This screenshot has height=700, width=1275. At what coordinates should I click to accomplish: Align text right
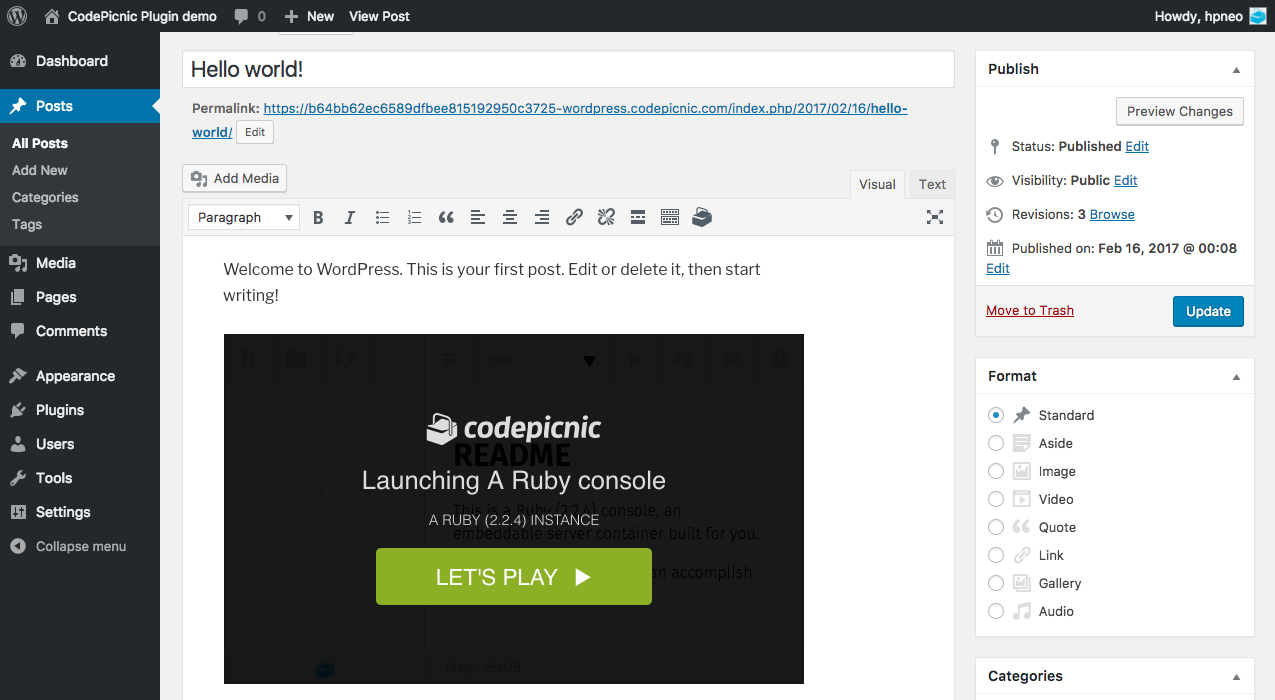point(542,217)
